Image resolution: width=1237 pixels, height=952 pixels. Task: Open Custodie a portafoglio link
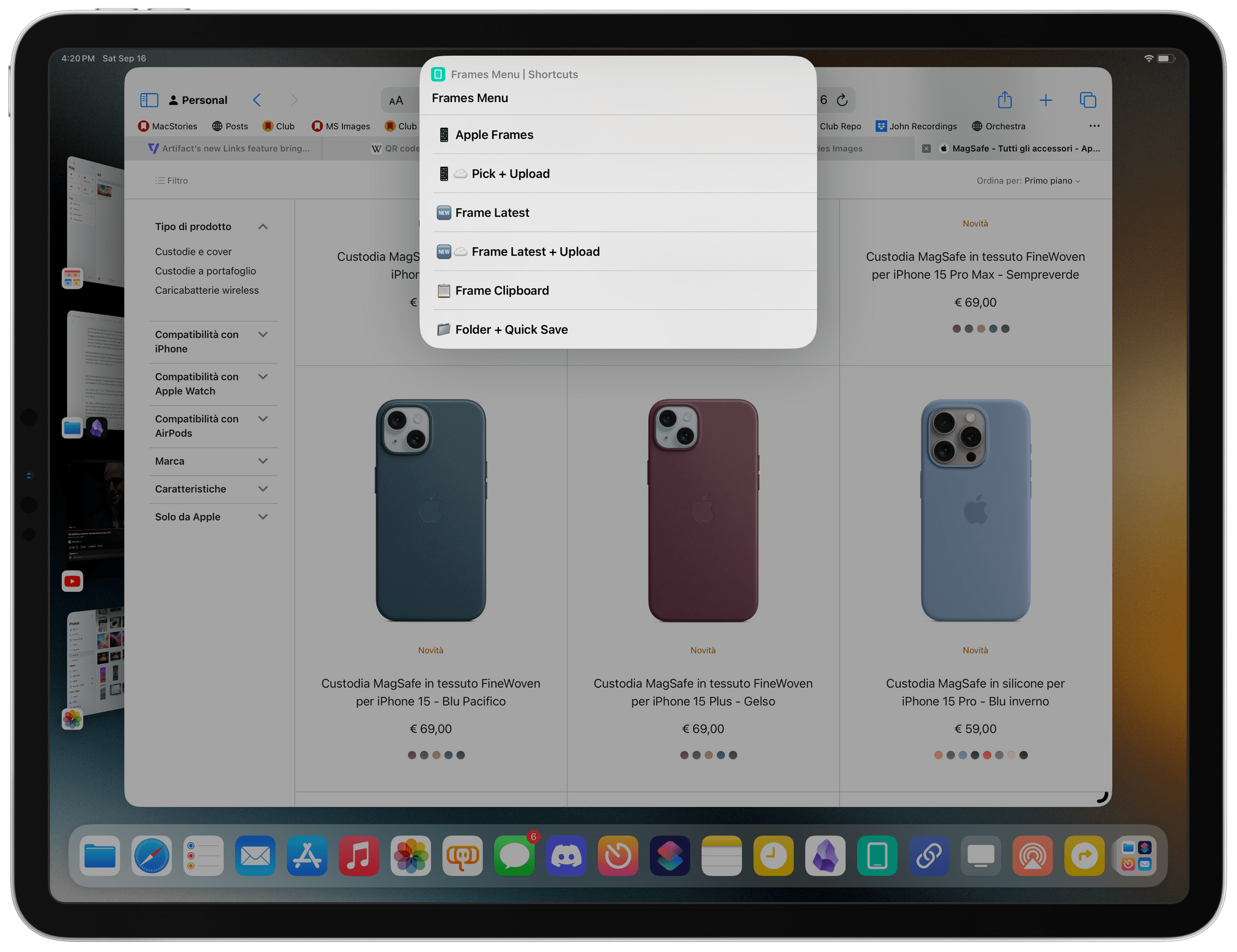pos(205,271)
